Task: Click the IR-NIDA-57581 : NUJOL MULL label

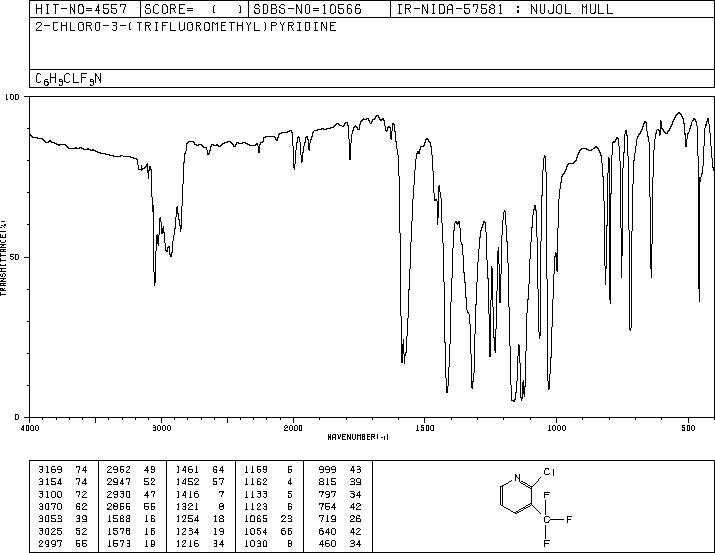Action: coord(505,9)
